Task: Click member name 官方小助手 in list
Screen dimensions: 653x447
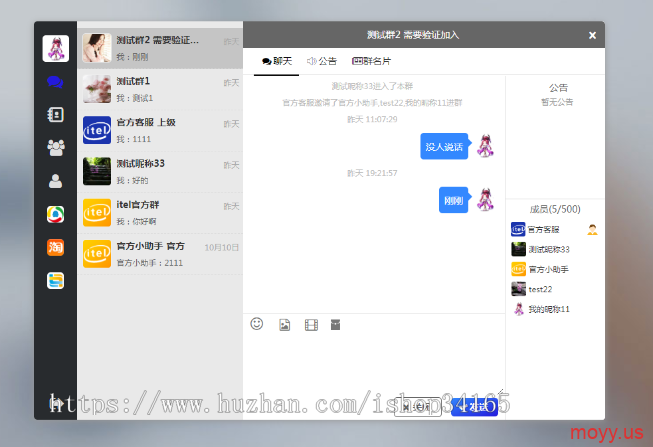Action: coord(548,270)
